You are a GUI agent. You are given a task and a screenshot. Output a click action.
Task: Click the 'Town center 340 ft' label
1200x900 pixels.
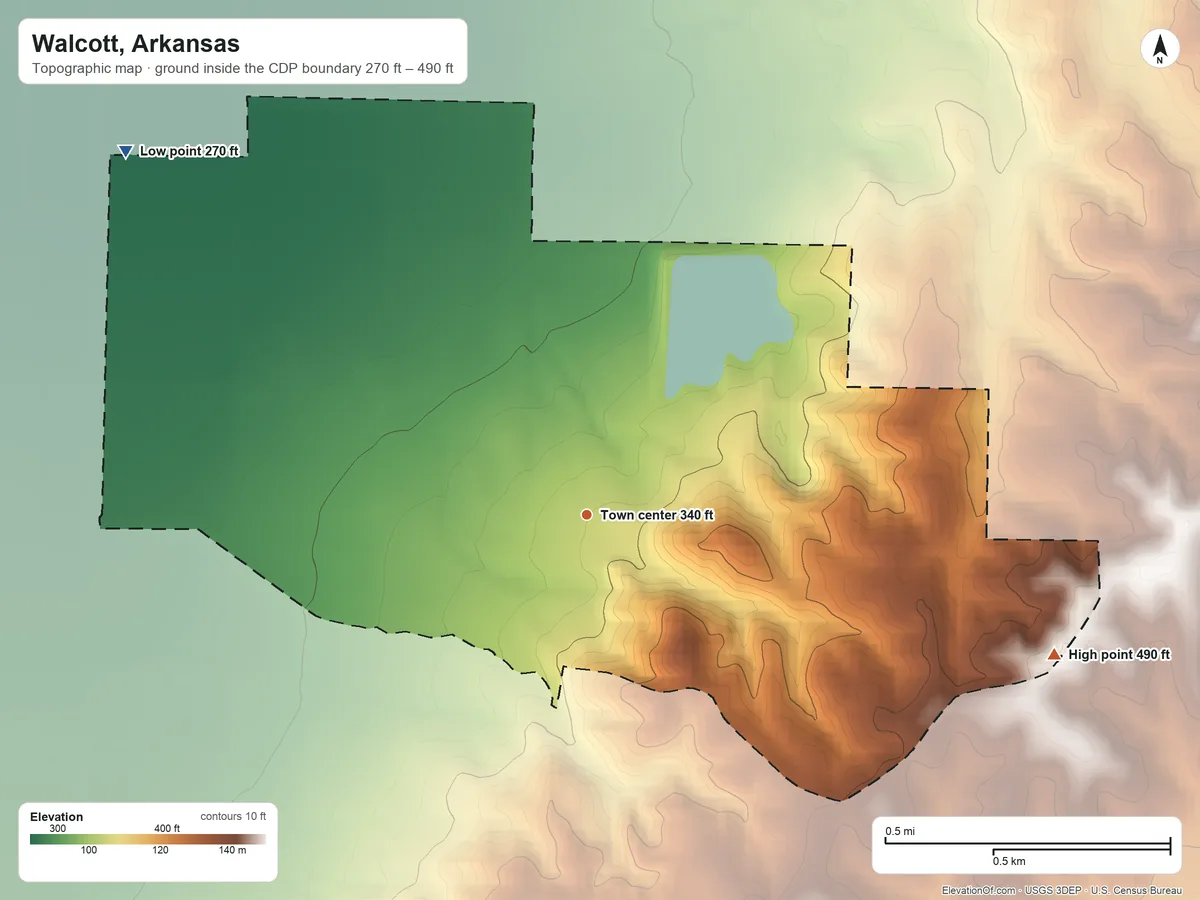(657, 515)
